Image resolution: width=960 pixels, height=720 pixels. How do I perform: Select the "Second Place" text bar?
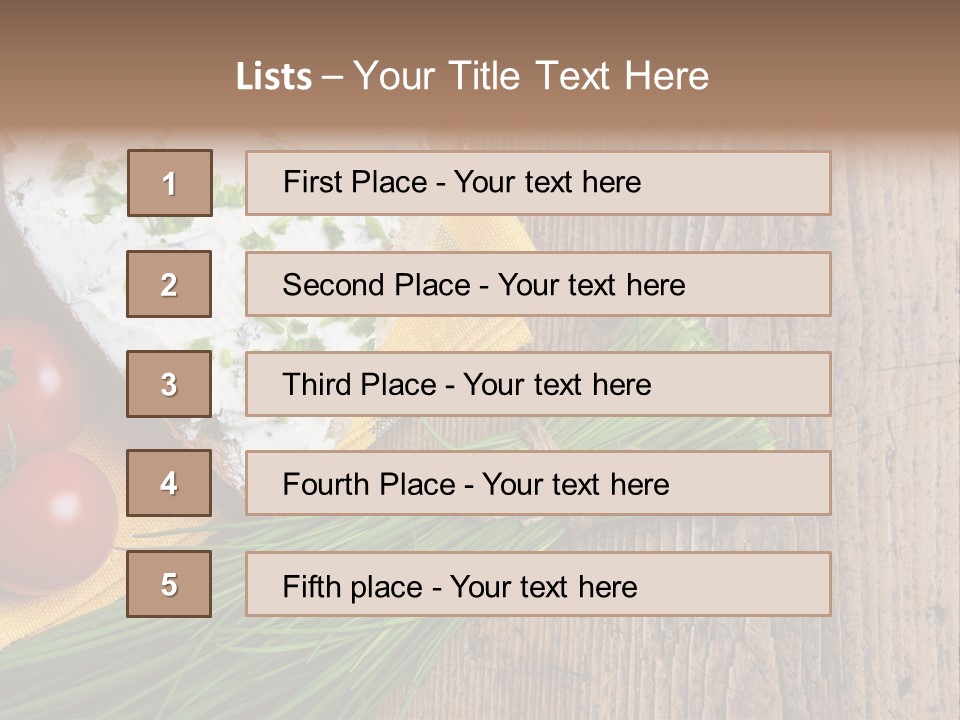[538, 284]
